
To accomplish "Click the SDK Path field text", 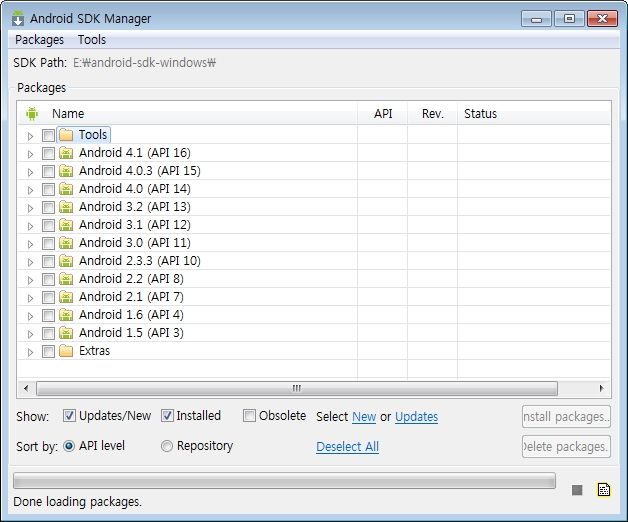I will (144, 63).
